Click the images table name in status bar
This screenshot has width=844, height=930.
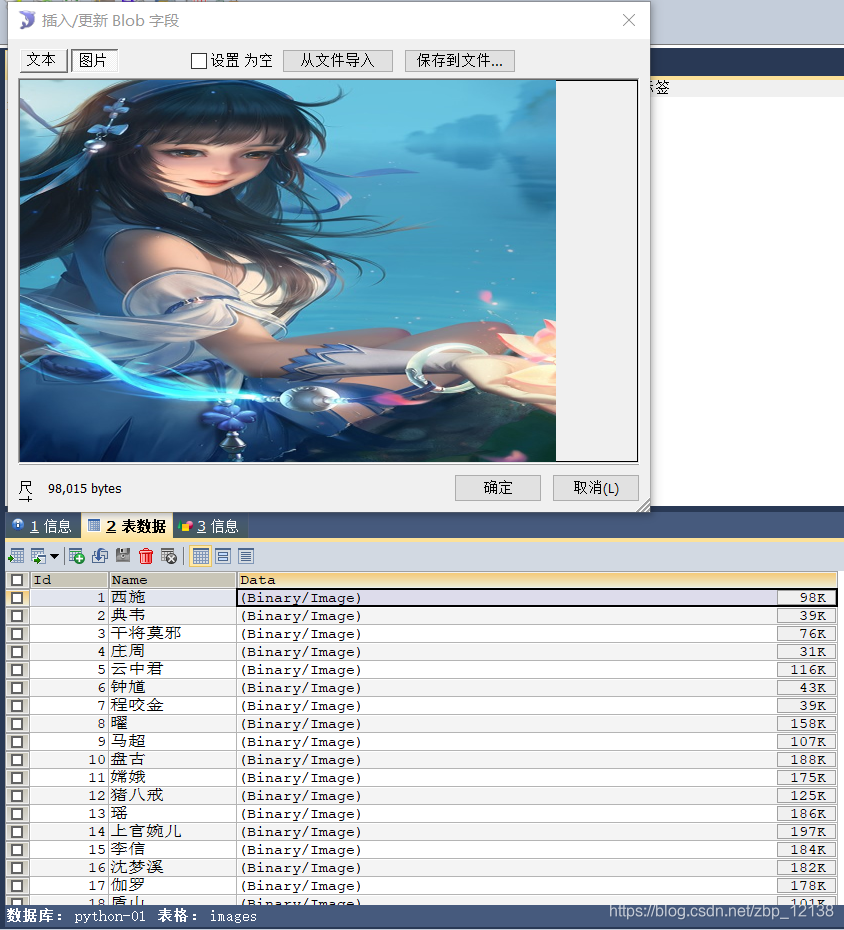(233, 916)
